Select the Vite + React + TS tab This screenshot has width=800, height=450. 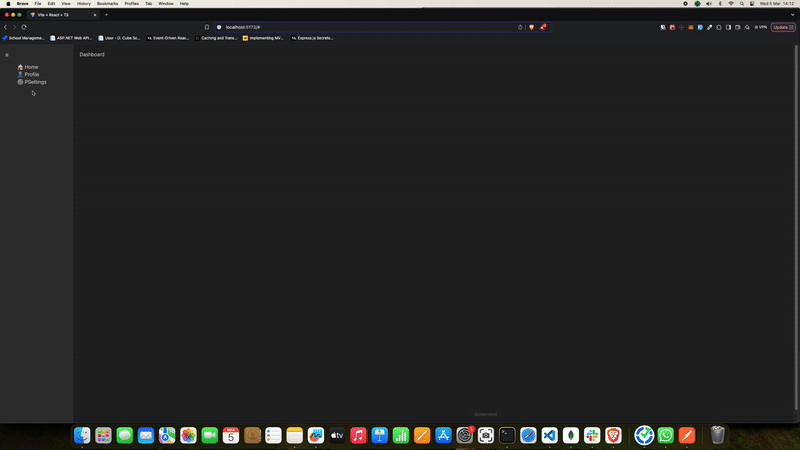click(x=61, y=15)
